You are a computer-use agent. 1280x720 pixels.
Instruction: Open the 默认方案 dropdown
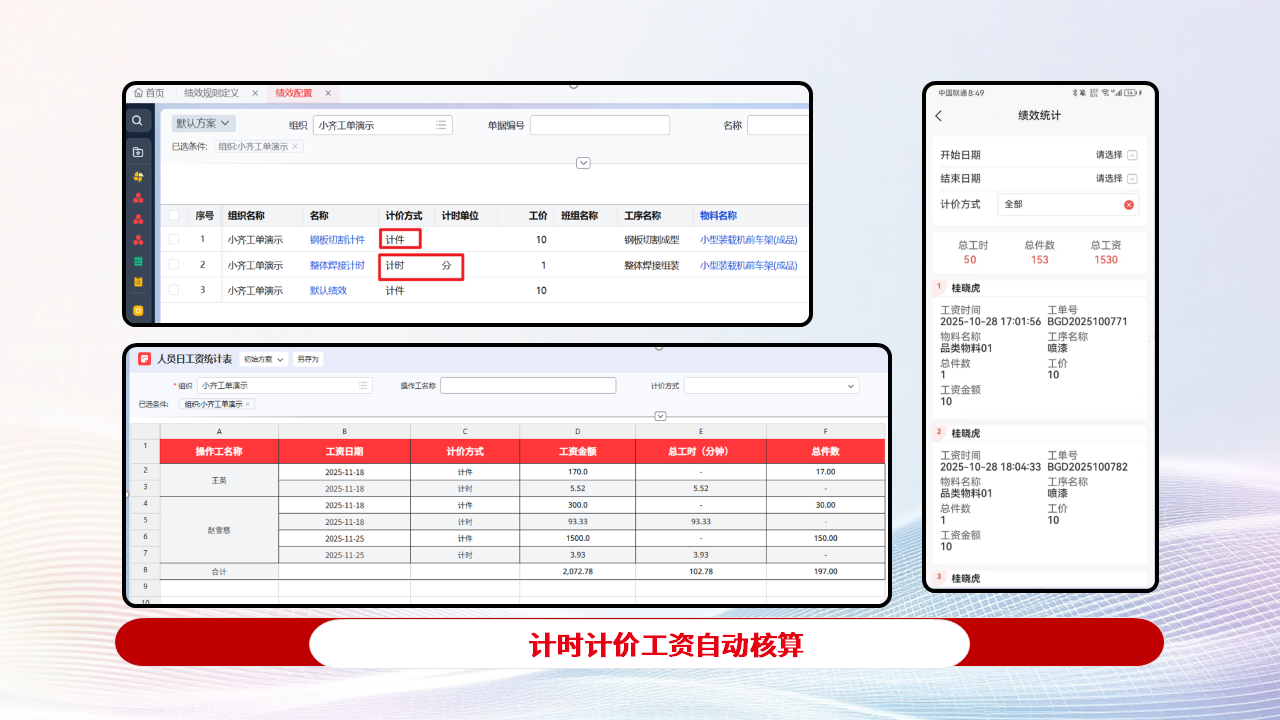203,124
